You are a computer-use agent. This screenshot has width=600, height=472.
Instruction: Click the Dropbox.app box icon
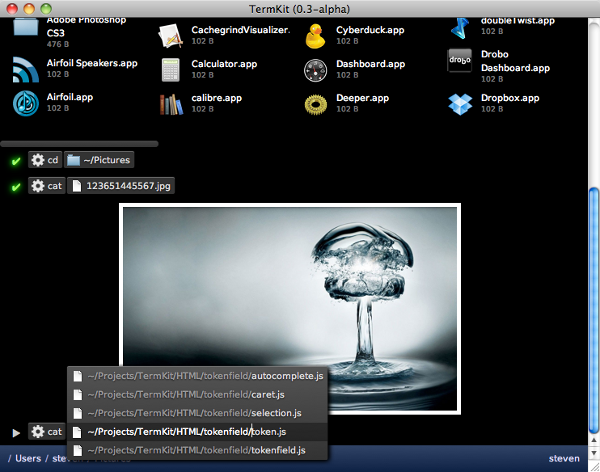click(460, 104)
